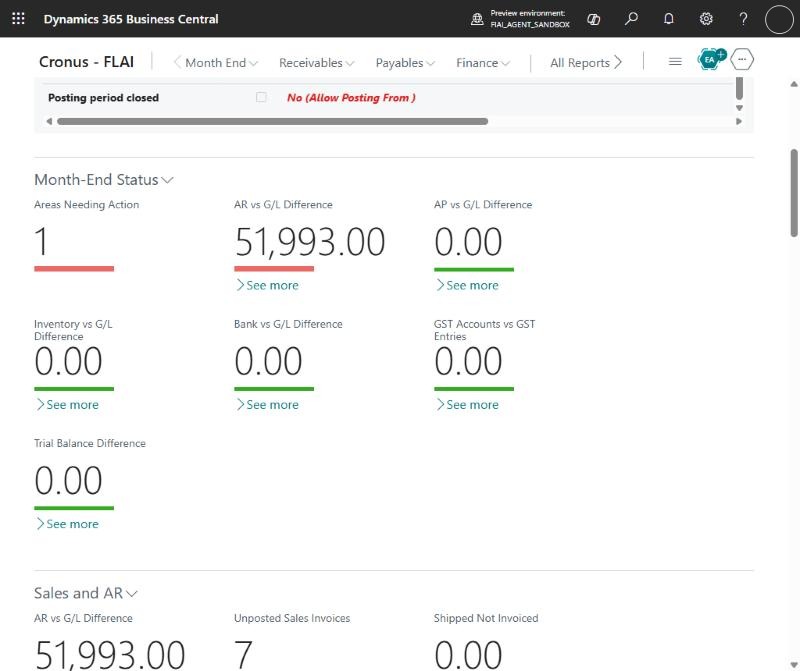Viewport: 800px width, 671px height.
Task: Click the Cronus - FLAI company name
Action: 86,62
